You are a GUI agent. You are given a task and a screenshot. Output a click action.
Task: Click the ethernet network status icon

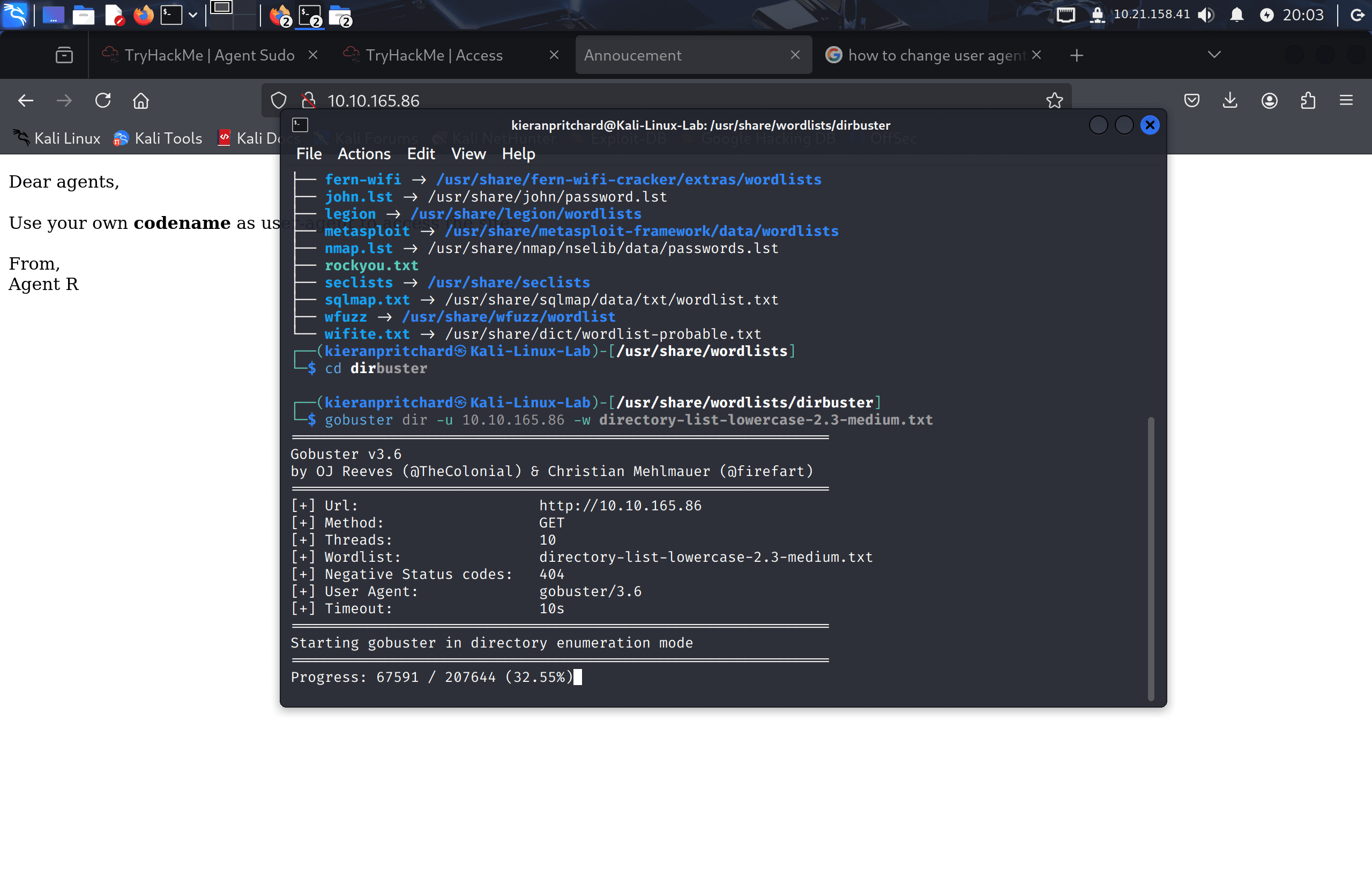point(1065,14)
